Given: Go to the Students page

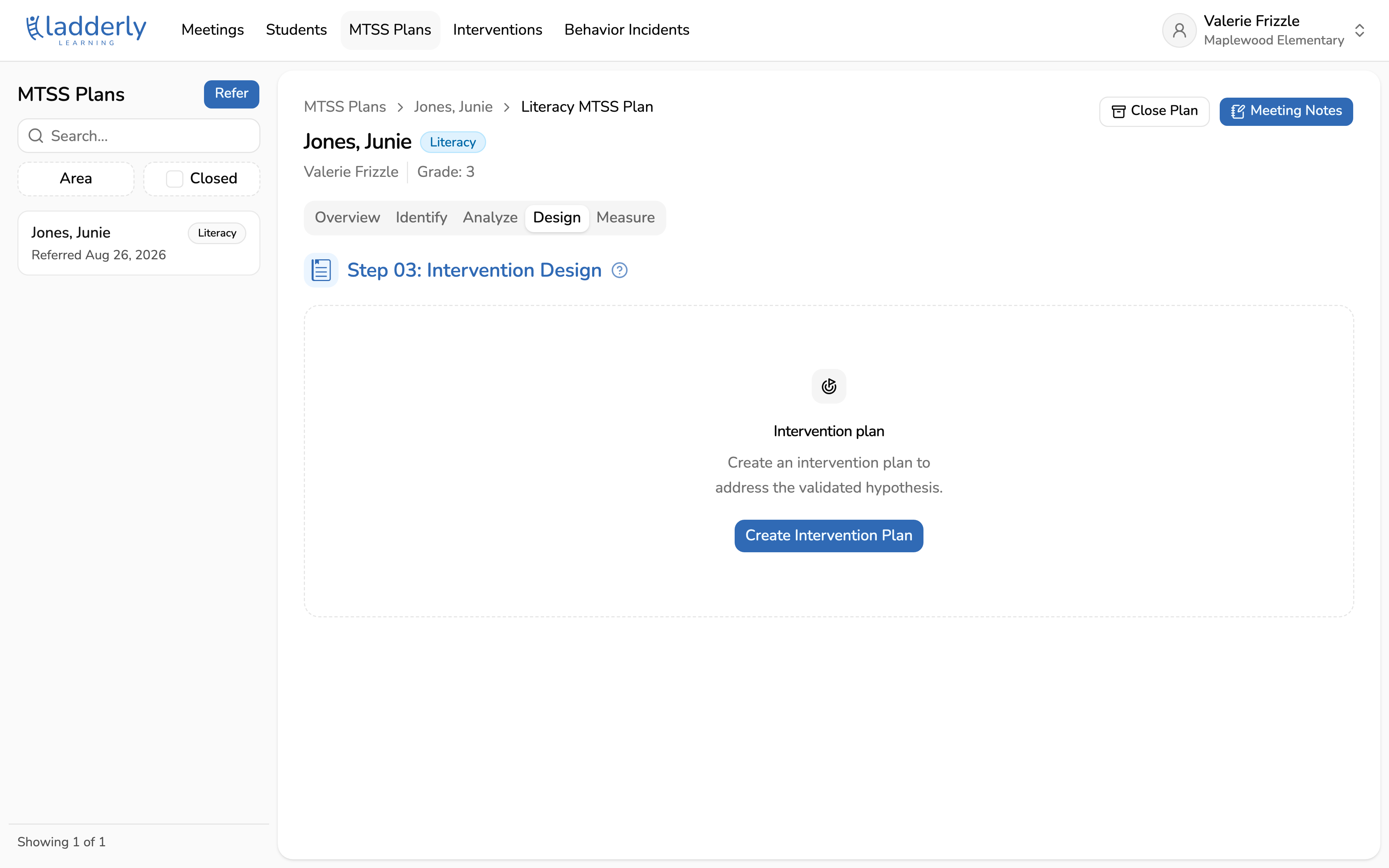Looking at the screenshot, I should pos(296,30).
